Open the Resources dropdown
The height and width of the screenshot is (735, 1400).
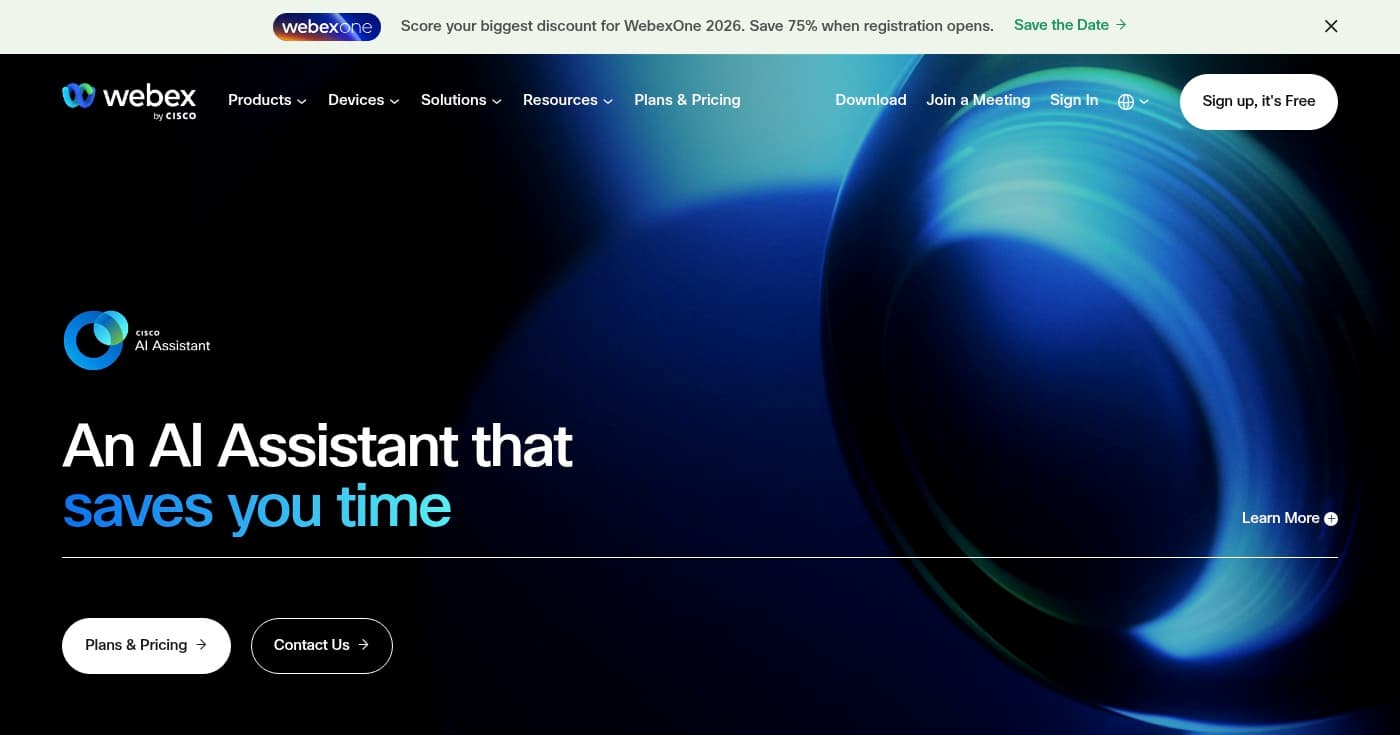click(x=567, y=100)
